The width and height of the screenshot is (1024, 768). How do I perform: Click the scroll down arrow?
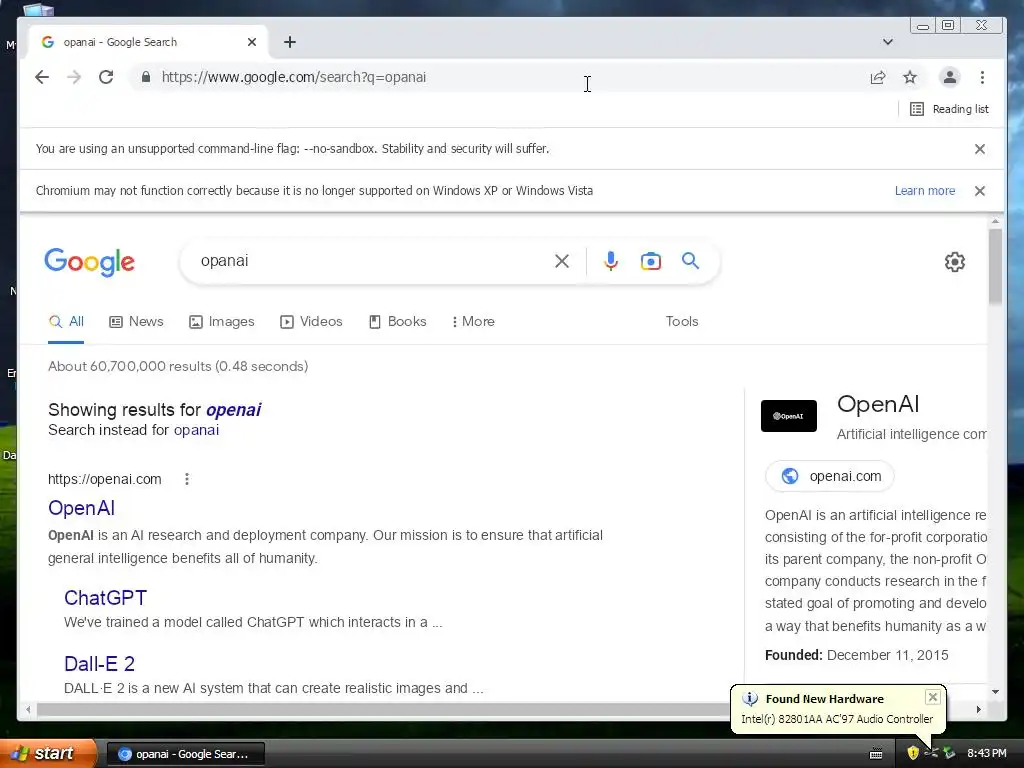coord(995,691)
